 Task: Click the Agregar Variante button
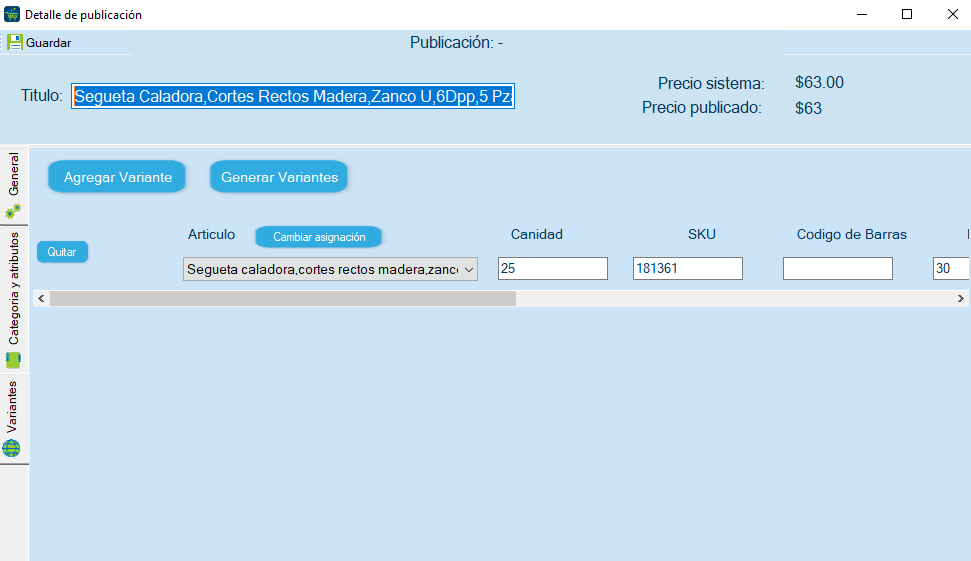(117, 177)
